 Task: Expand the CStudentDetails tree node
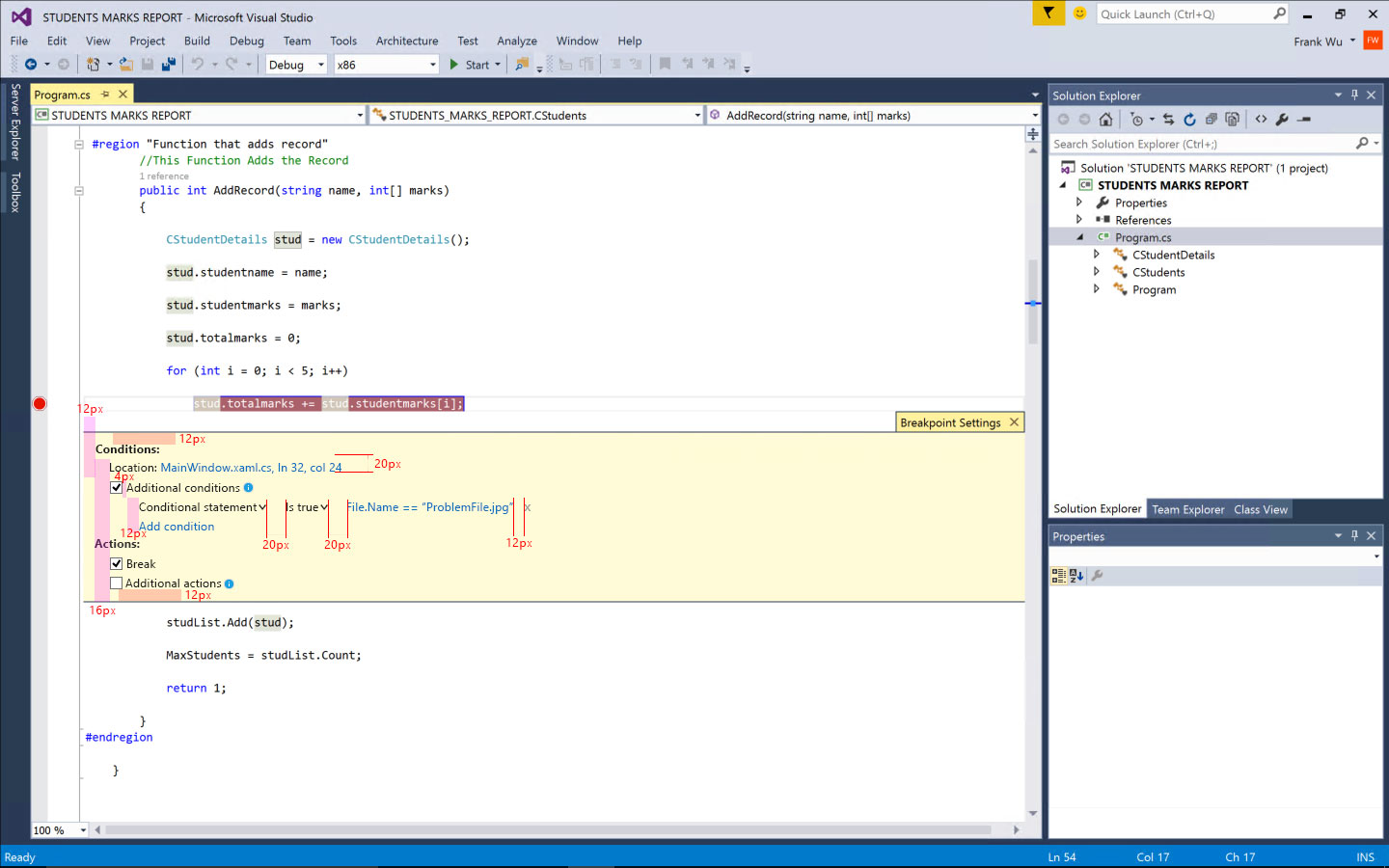coord(1097,255)
